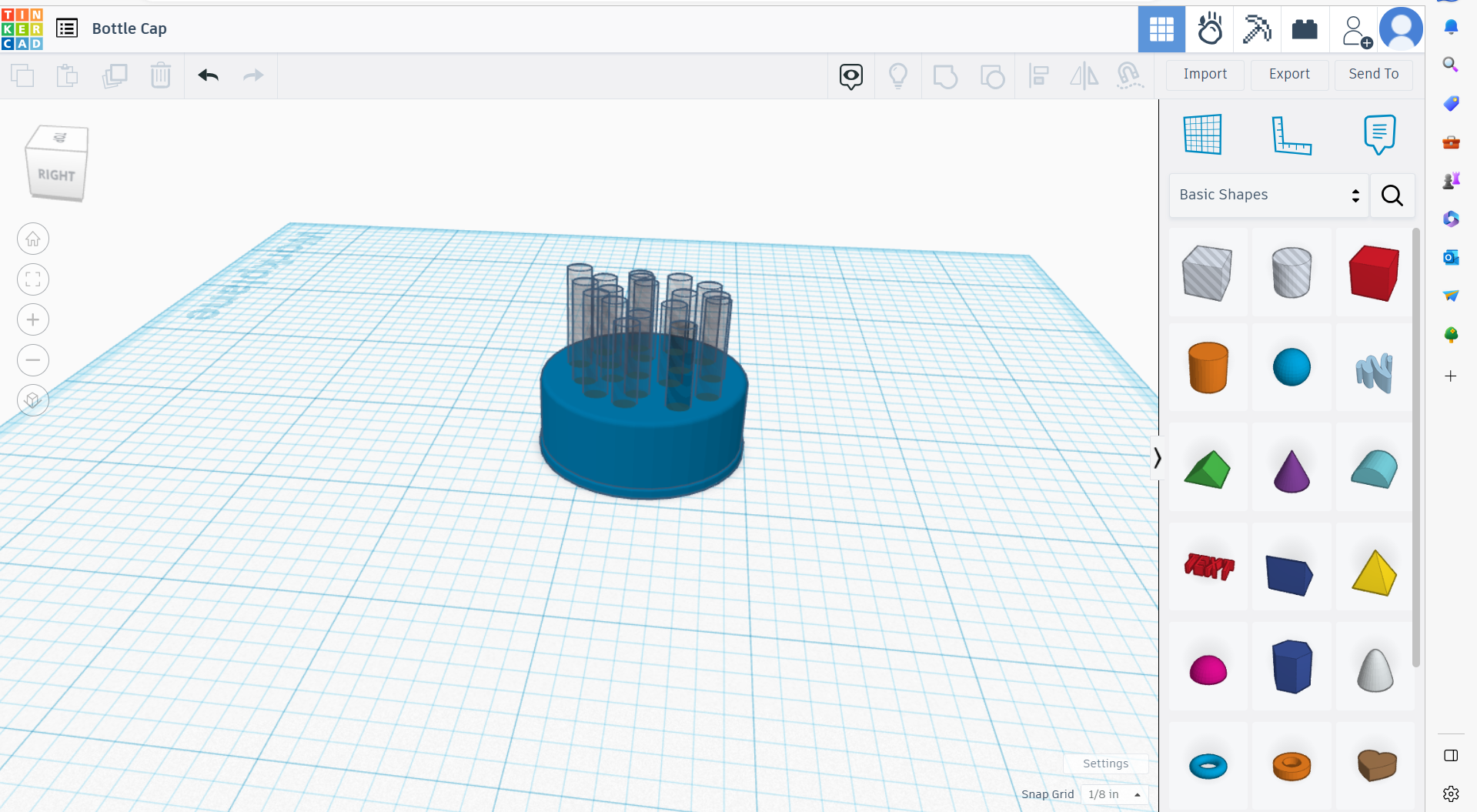Select the Group tool in the toolbar
The image size is (1477, 812).
pos(945,75)
